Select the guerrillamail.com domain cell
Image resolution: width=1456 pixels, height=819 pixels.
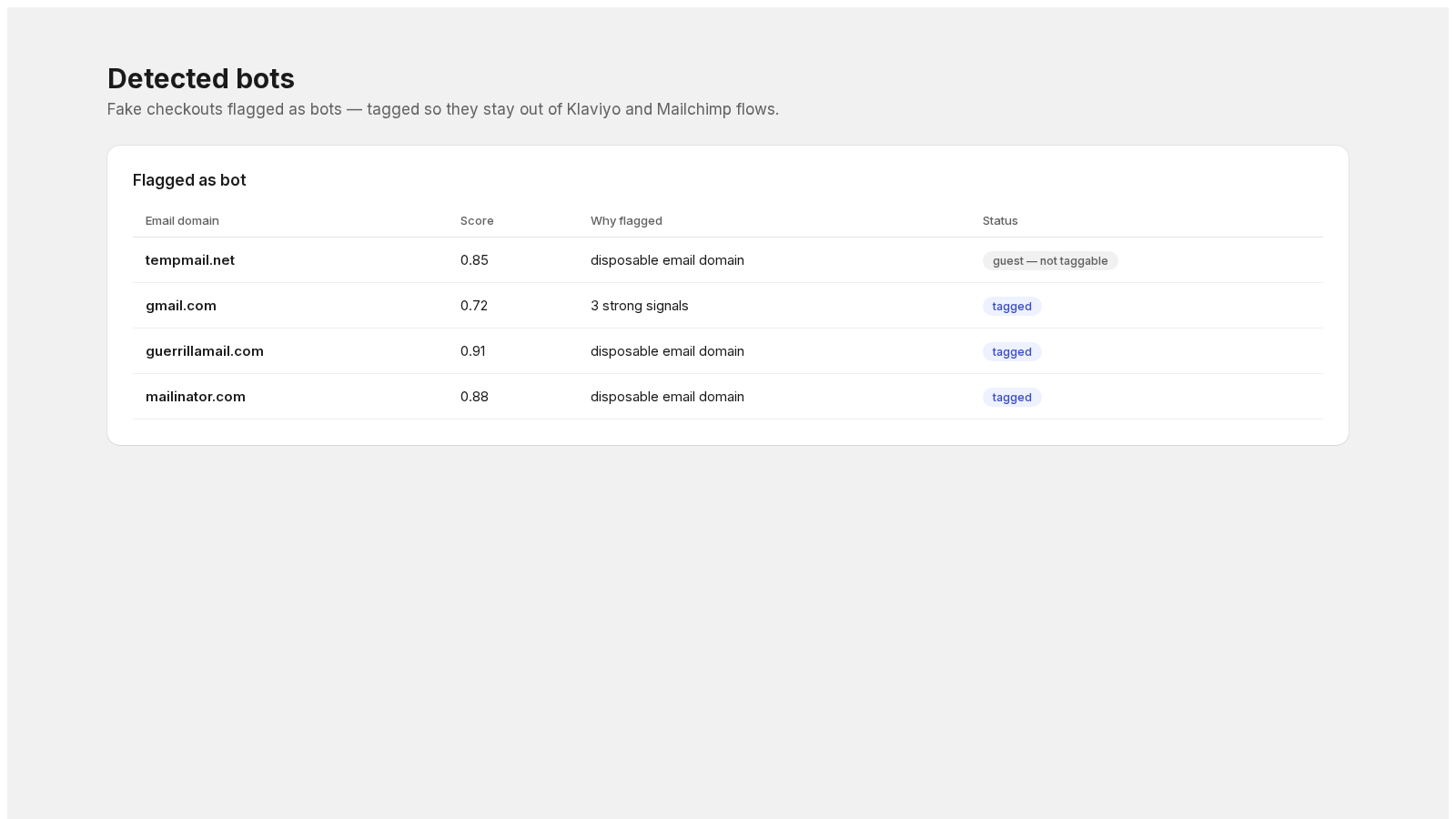[x=205, y=351]
